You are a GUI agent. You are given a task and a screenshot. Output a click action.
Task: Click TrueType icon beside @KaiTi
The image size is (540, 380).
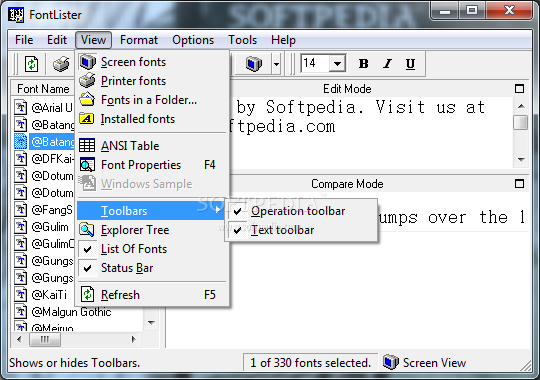coord(21,295)
